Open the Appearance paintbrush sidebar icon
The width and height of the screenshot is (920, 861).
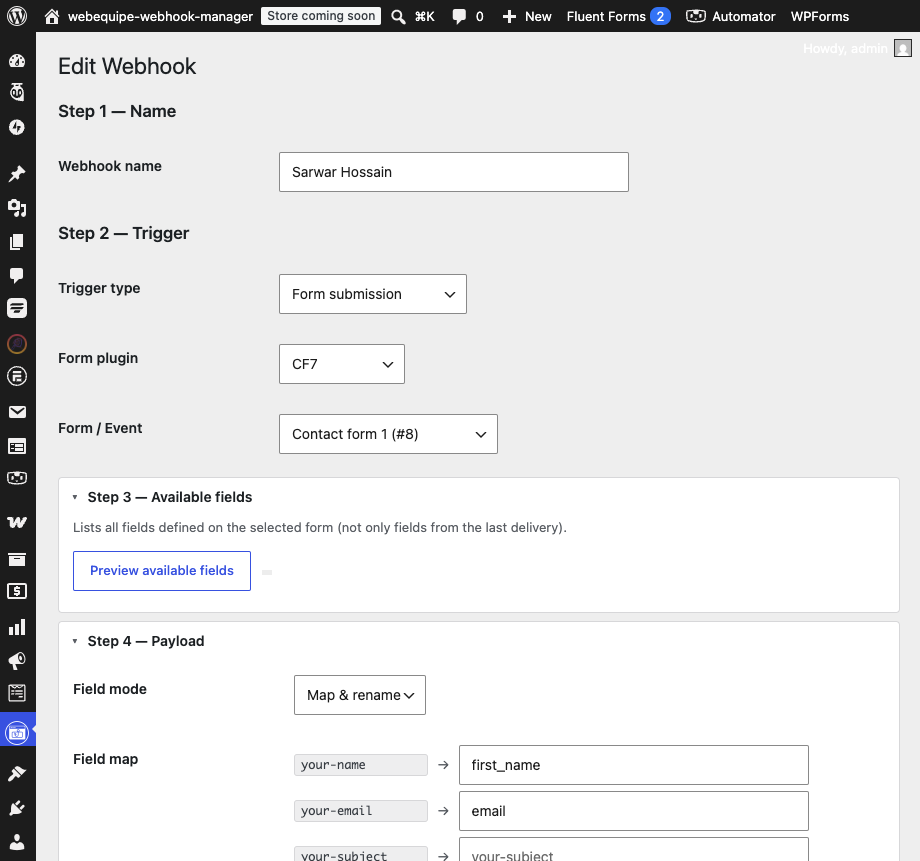click(x=17, y=774)
